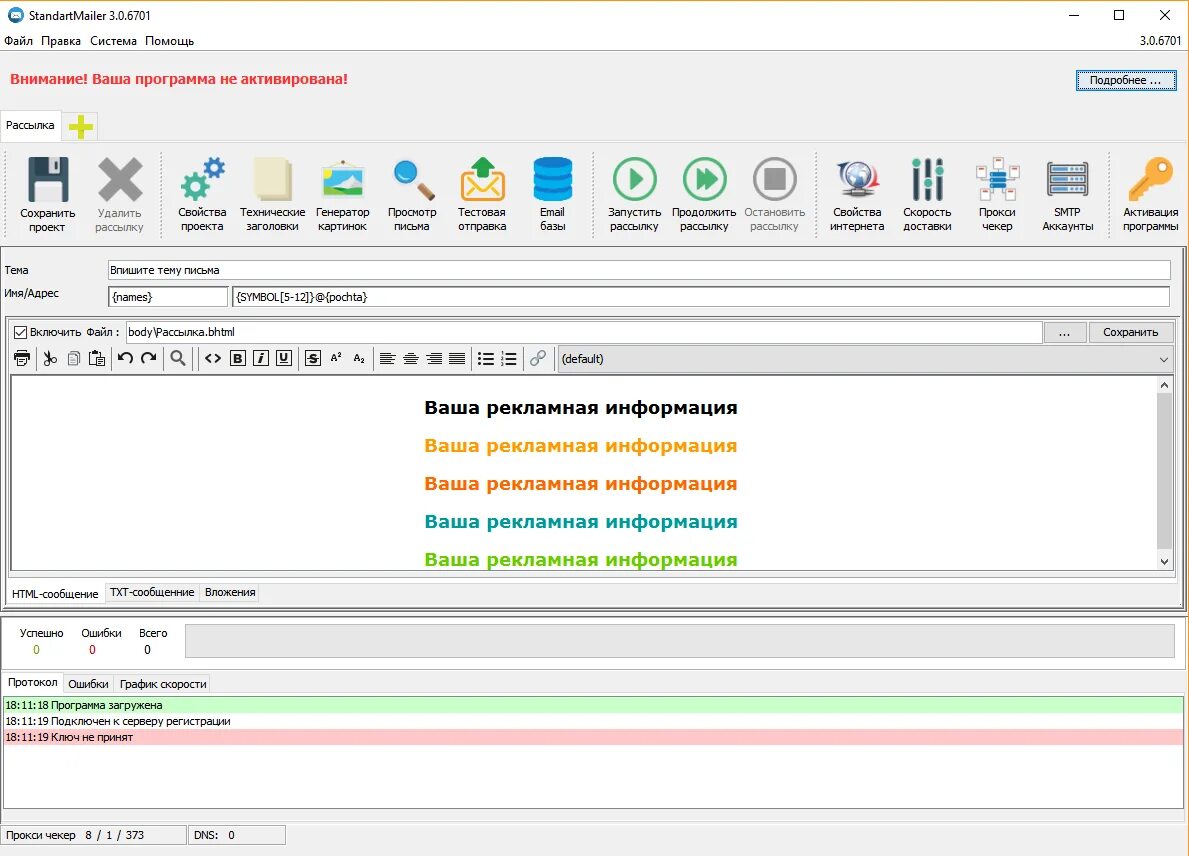Align text right
This screenshot has width=1189, height=856.
point(434,359)
